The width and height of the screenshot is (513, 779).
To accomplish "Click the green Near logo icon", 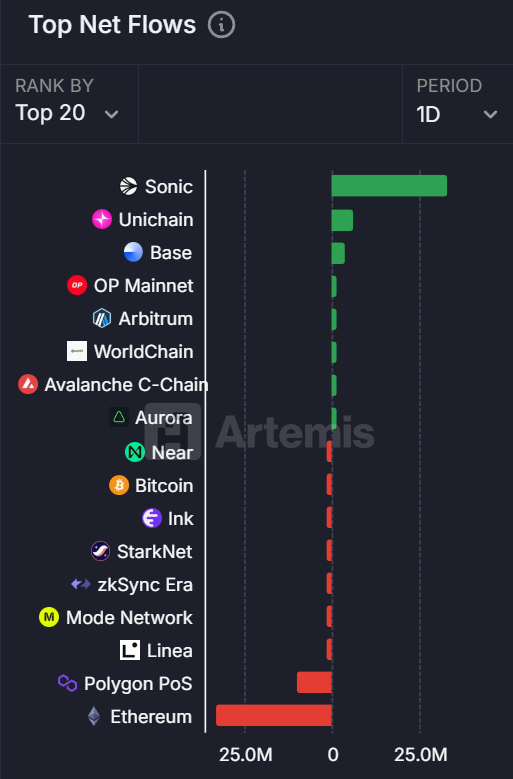I will [x=135, y=452].
